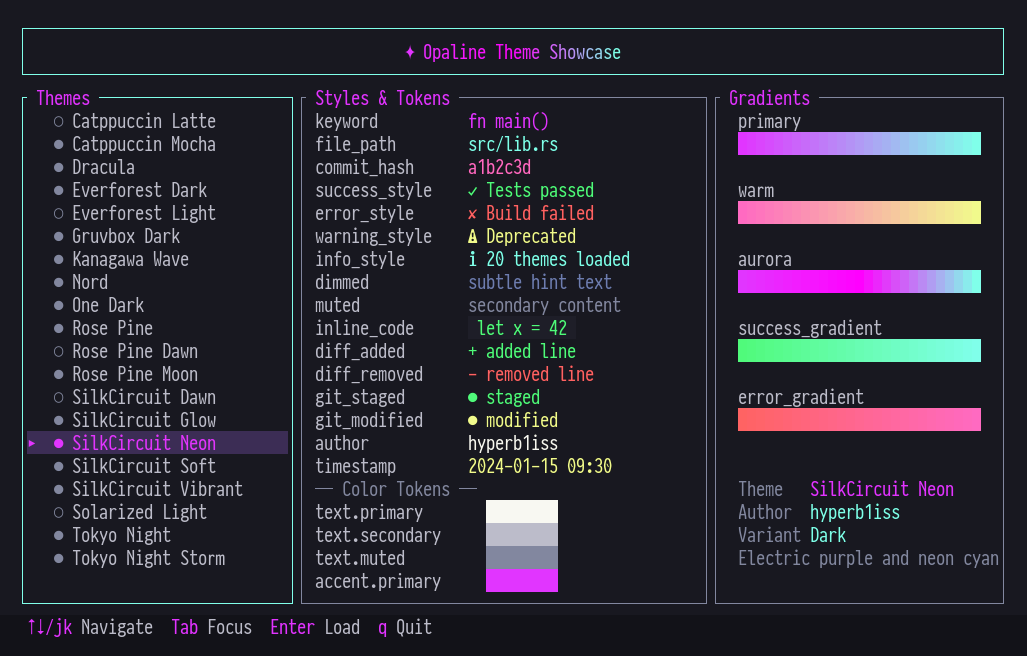Click the checkmark before Tests passed

coord(472,191)
